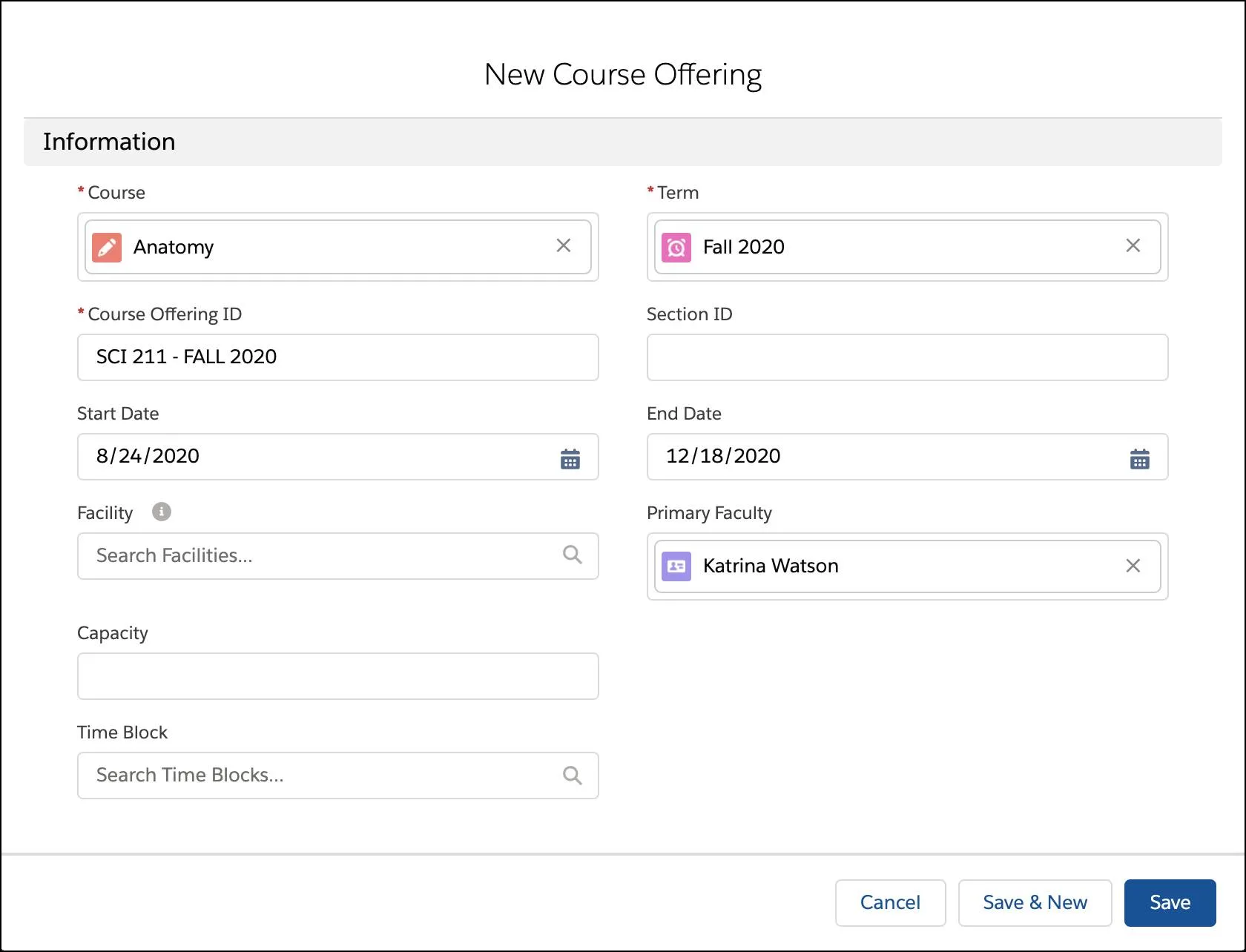Click the Save & New button

point(1035,902)
